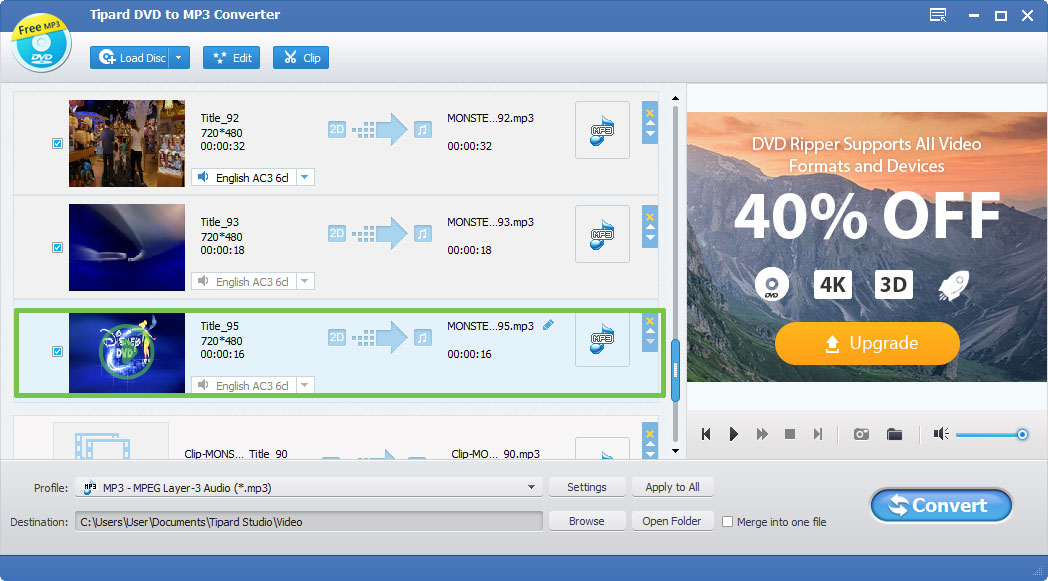Click the 2D icon in Title_92 row
The height and width of the screenshot is (581, 1048).
tap(337, 129)
